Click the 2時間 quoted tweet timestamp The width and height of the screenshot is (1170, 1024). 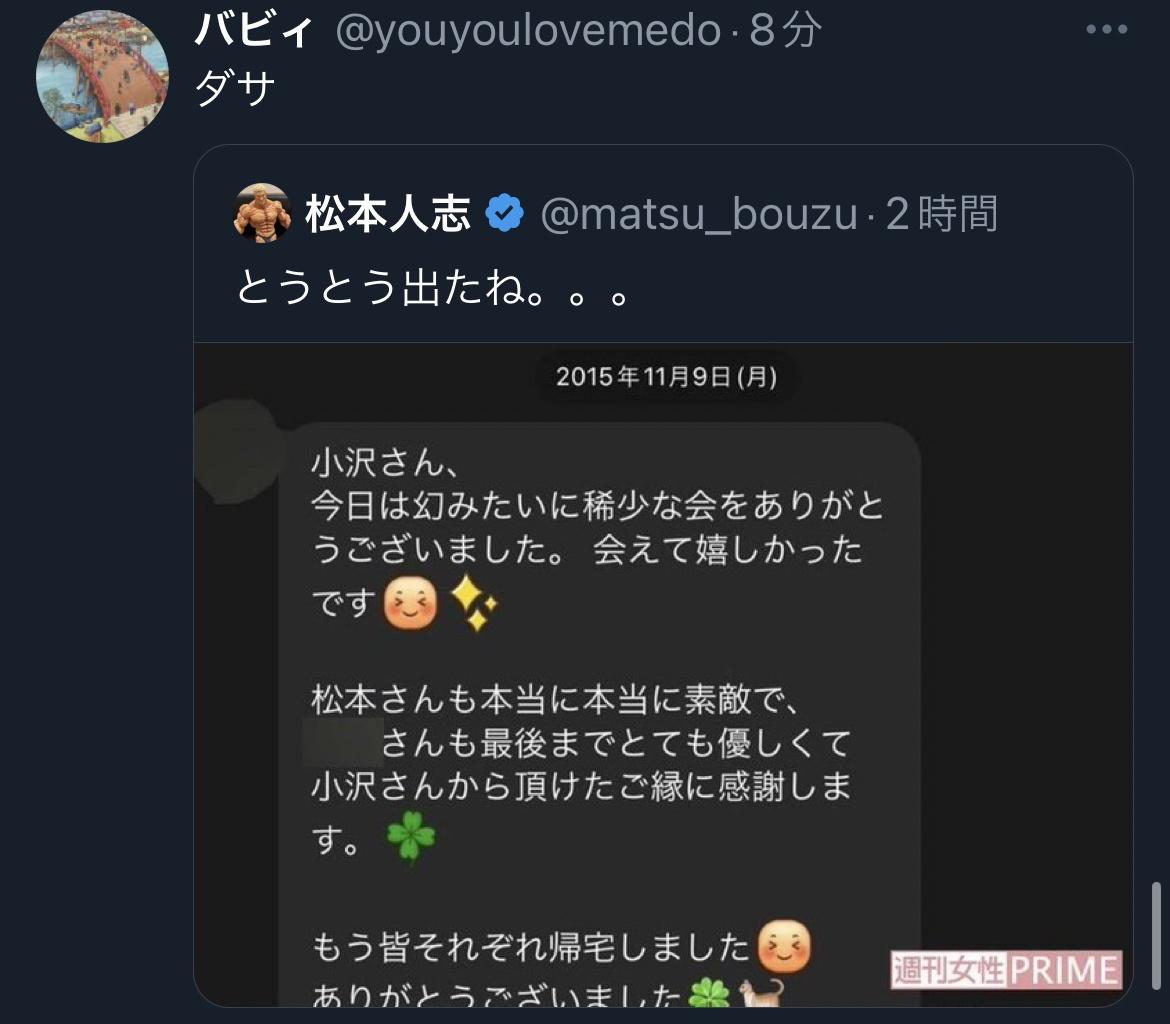pyautogui.click(x=942, y=213)
